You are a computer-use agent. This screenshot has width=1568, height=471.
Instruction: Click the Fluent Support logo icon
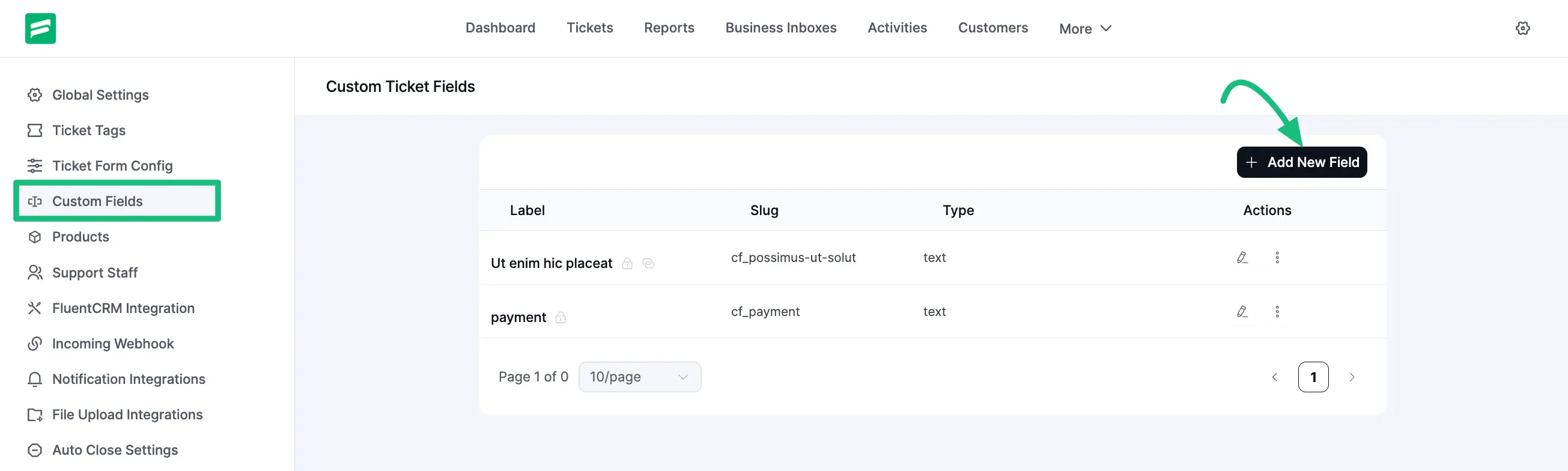40,29
